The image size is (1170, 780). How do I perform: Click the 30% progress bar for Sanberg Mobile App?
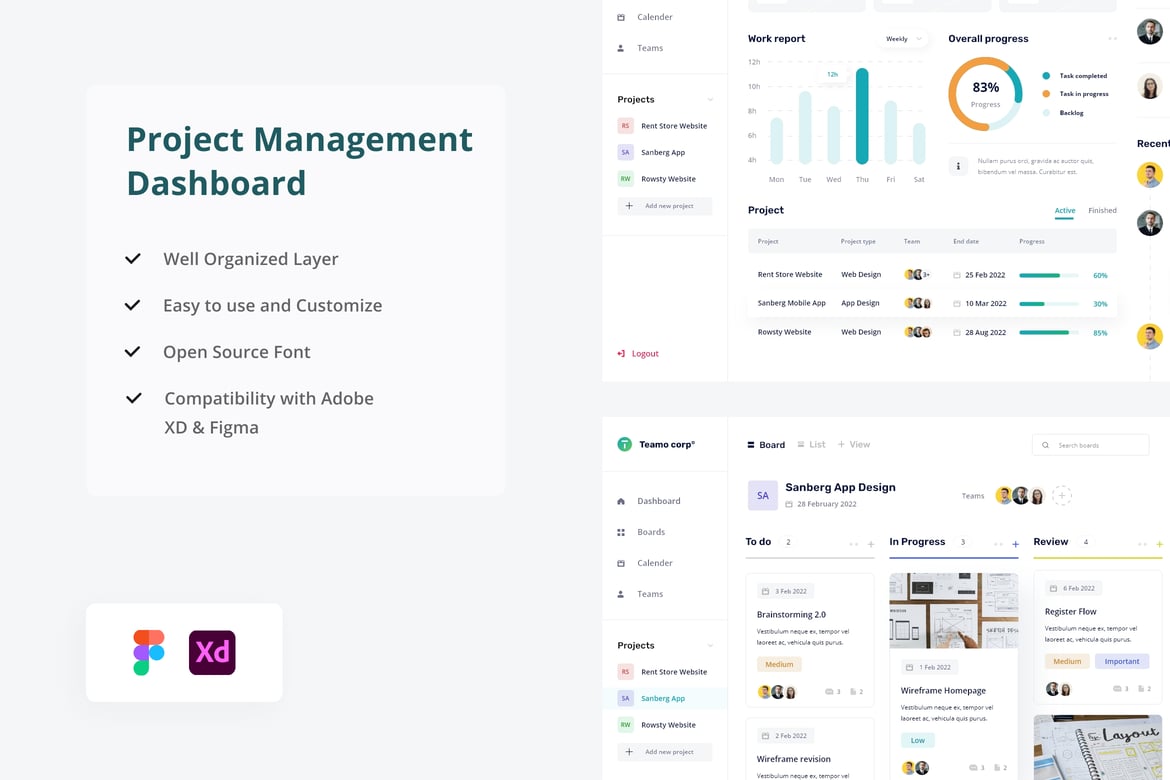1048,304
